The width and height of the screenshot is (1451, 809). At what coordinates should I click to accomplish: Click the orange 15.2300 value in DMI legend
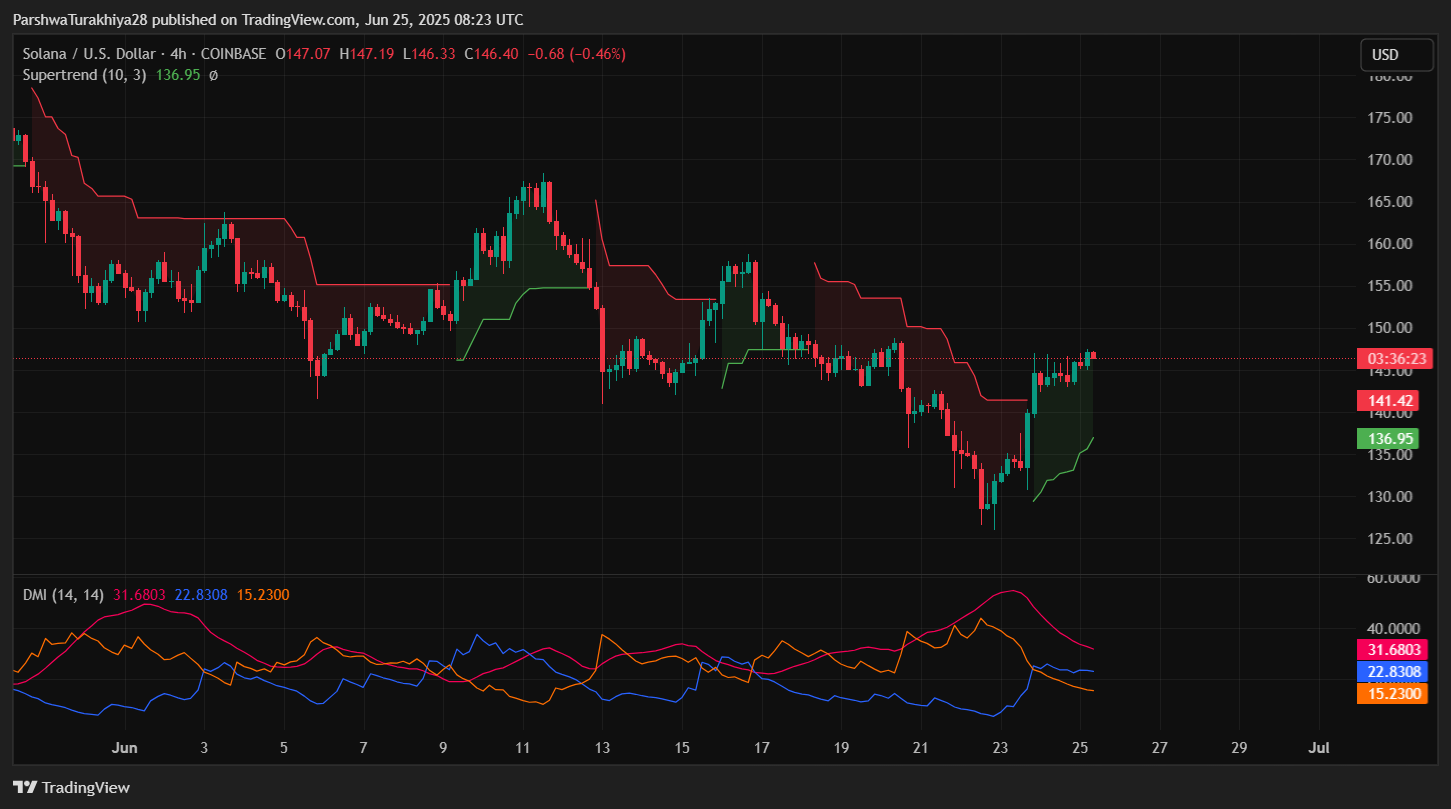click(x=262, y=595)
